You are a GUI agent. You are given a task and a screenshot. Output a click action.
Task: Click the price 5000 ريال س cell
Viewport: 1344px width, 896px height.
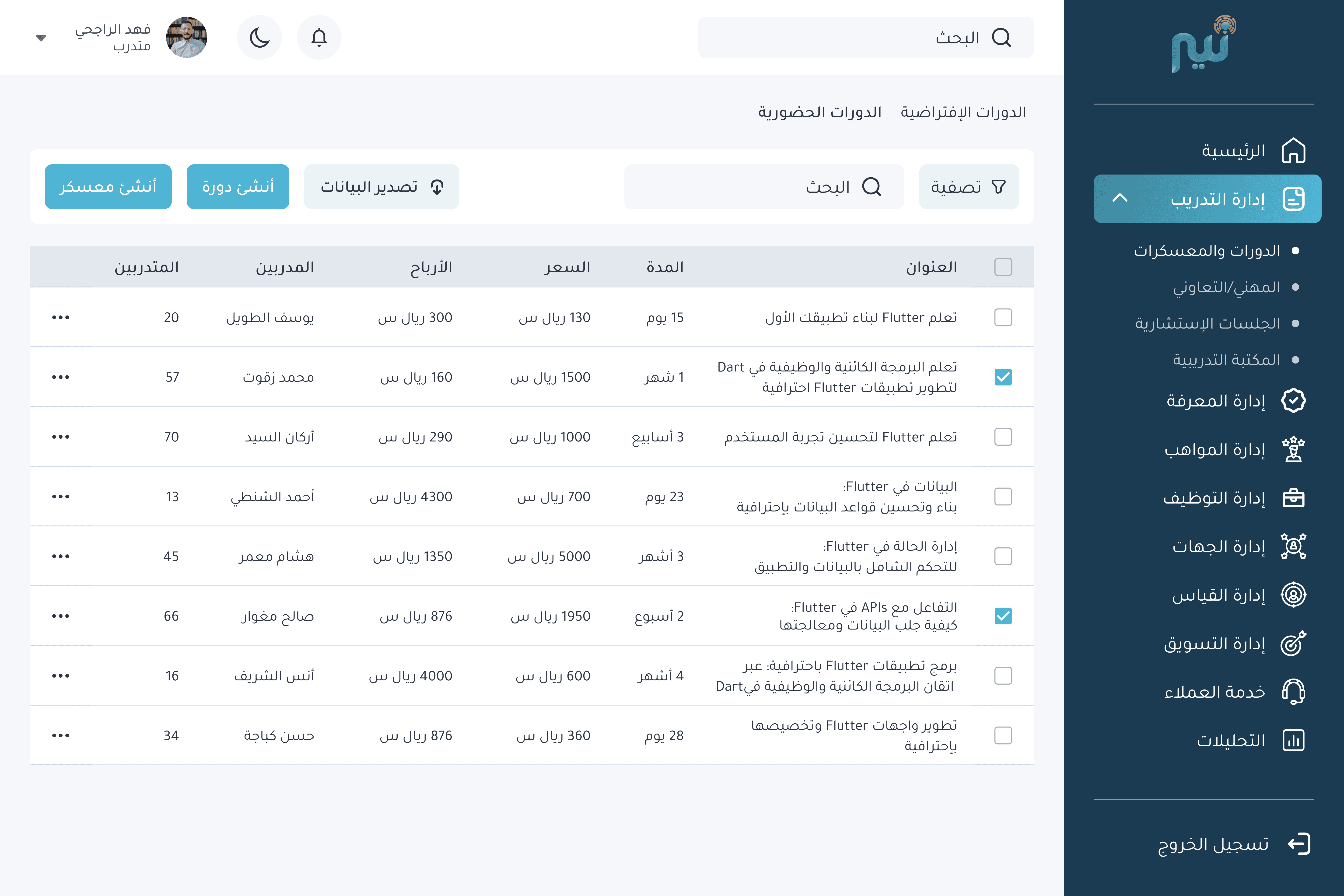pos(549,556)
